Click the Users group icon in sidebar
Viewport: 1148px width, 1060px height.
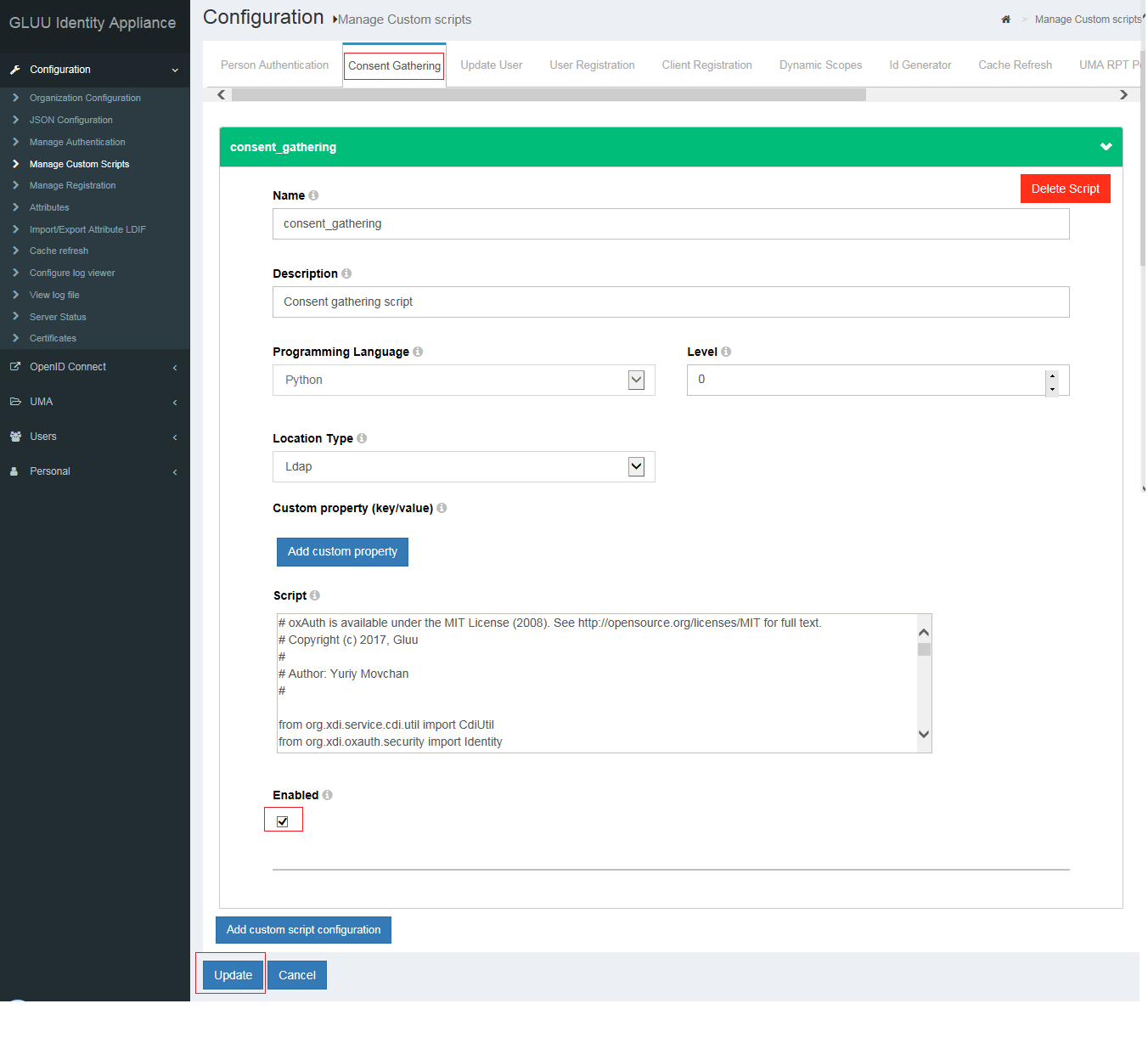[15, 437]
